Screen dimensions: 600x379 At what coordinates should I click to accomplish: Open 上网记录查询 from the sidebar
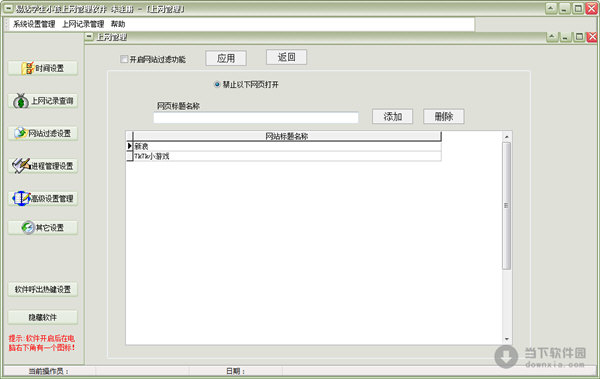tap(43, 101)
